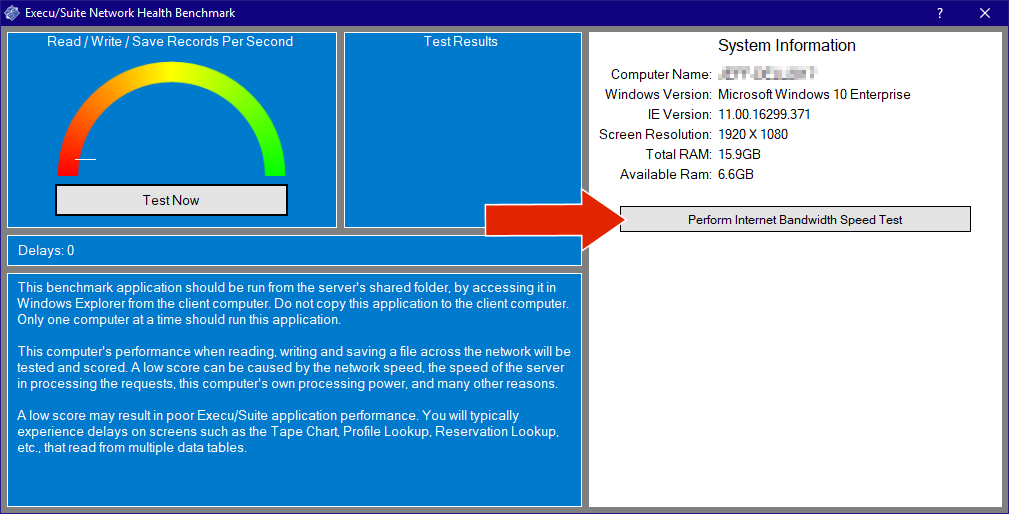Click the colored speed gauge arc
Screen dimensions: 1009x514
pyautogui.click(x=171, y=119)
